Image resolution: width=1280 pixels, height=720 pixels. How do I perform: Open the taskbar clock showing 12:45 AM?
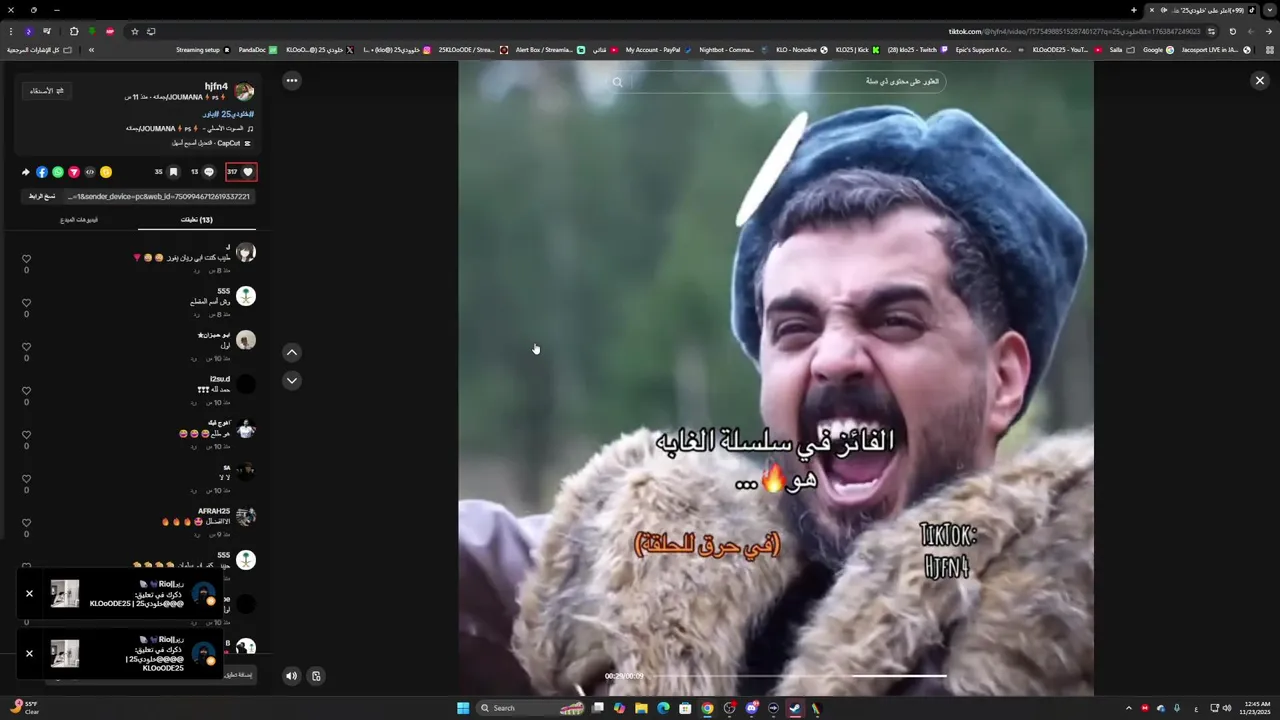[1255, 708]
